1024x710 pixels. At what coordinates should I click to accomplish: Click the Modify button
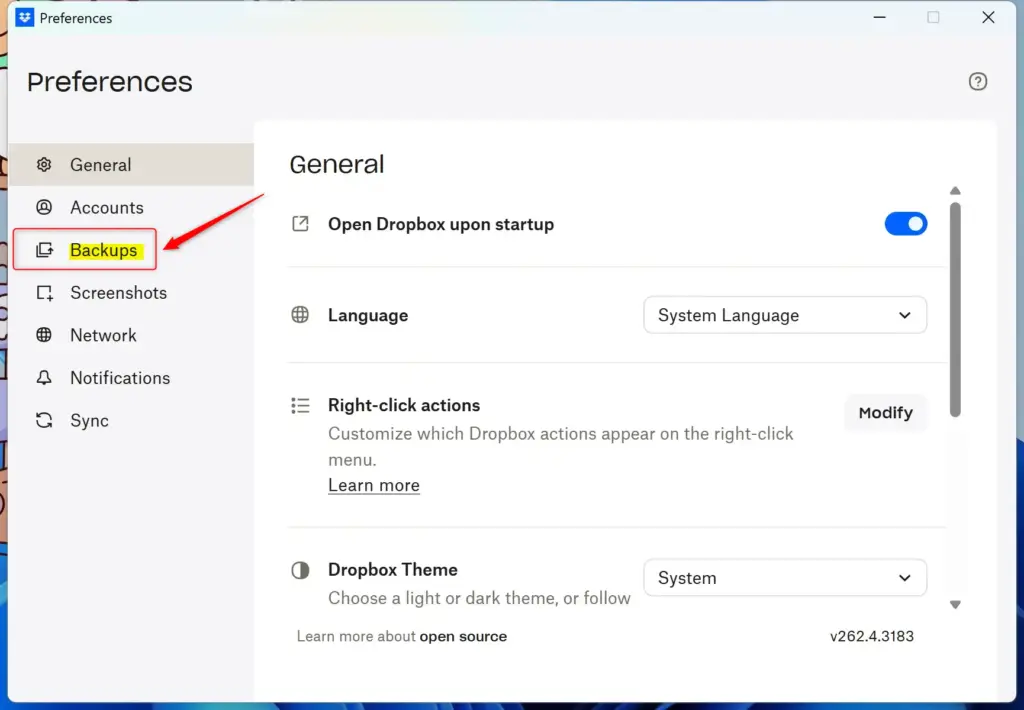click(x=886, y=413)
